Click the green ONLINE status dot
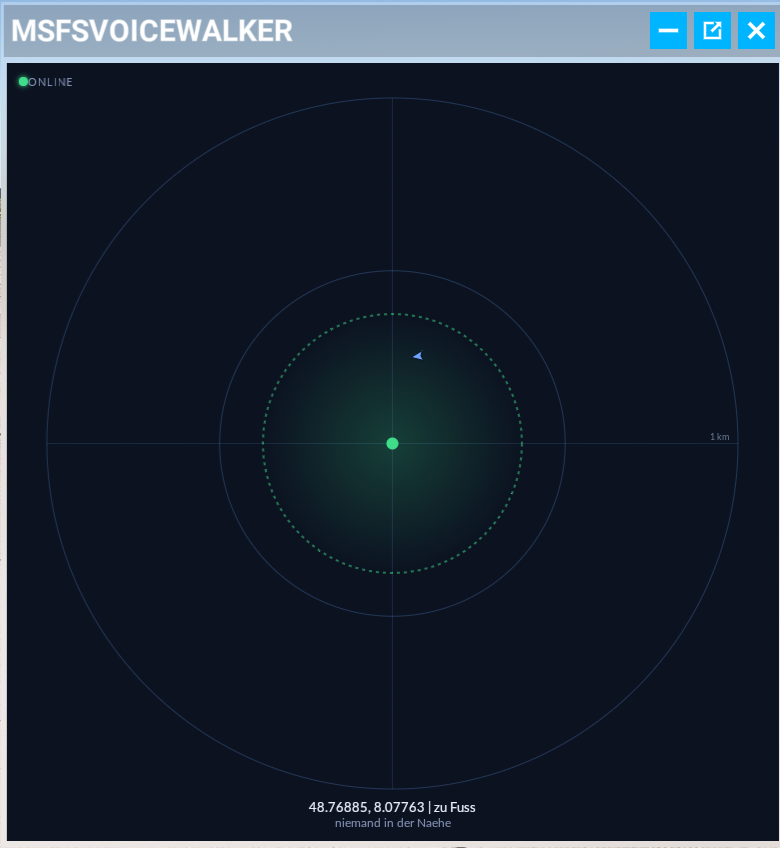Image resolution: width=780 pixels, height=848 pixels. pos(23,81)
